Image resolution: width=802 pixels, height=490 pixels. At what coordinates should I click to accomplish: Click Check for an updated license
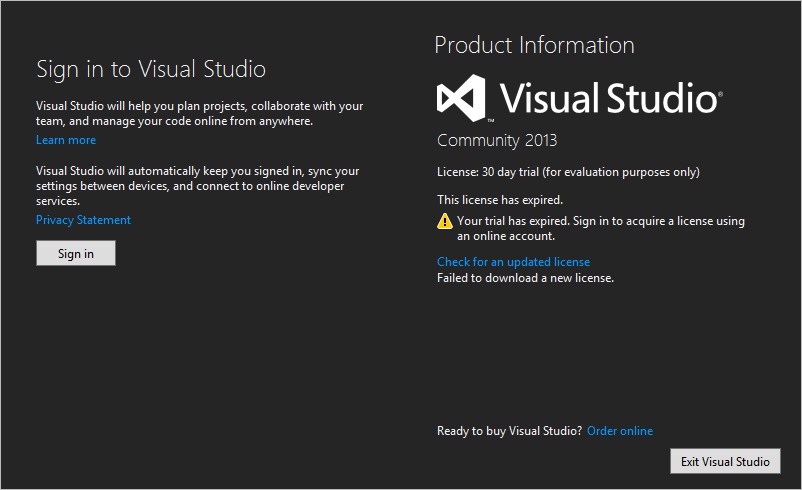513,262
